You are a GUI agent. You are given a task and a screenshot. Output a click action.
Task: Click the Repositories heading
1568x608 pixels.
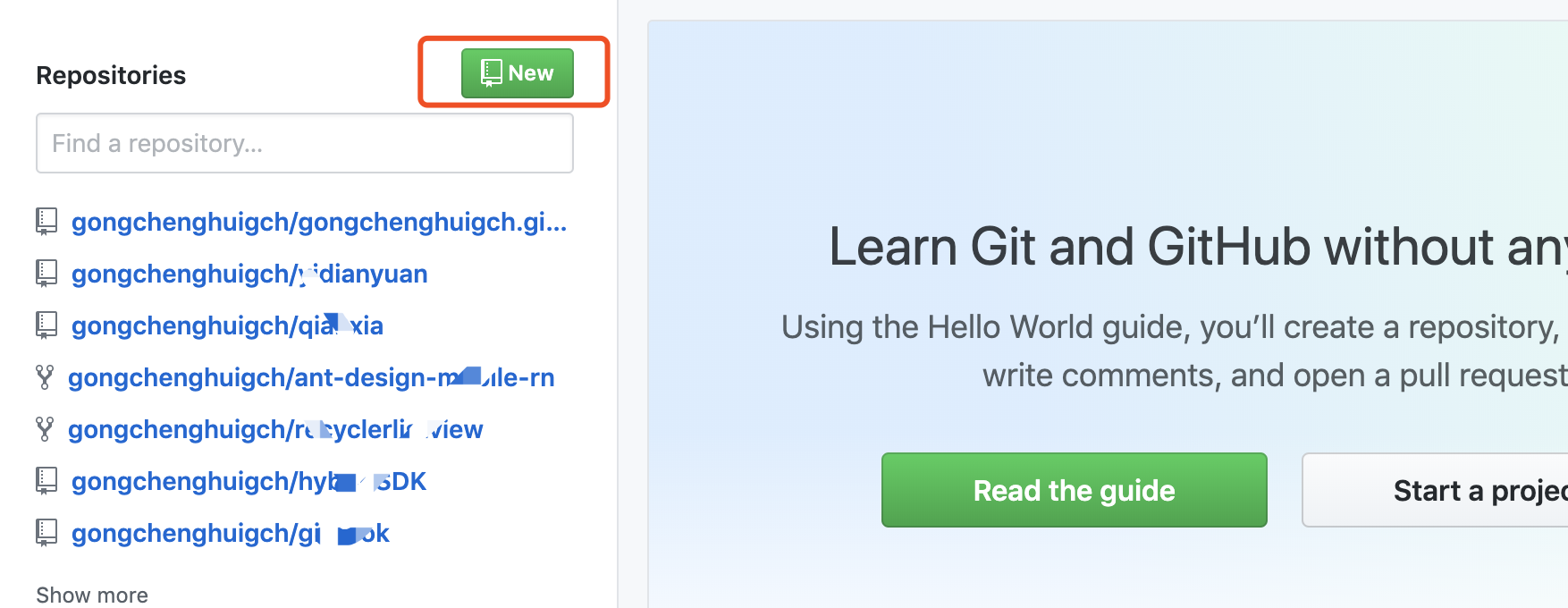[110, 75]
